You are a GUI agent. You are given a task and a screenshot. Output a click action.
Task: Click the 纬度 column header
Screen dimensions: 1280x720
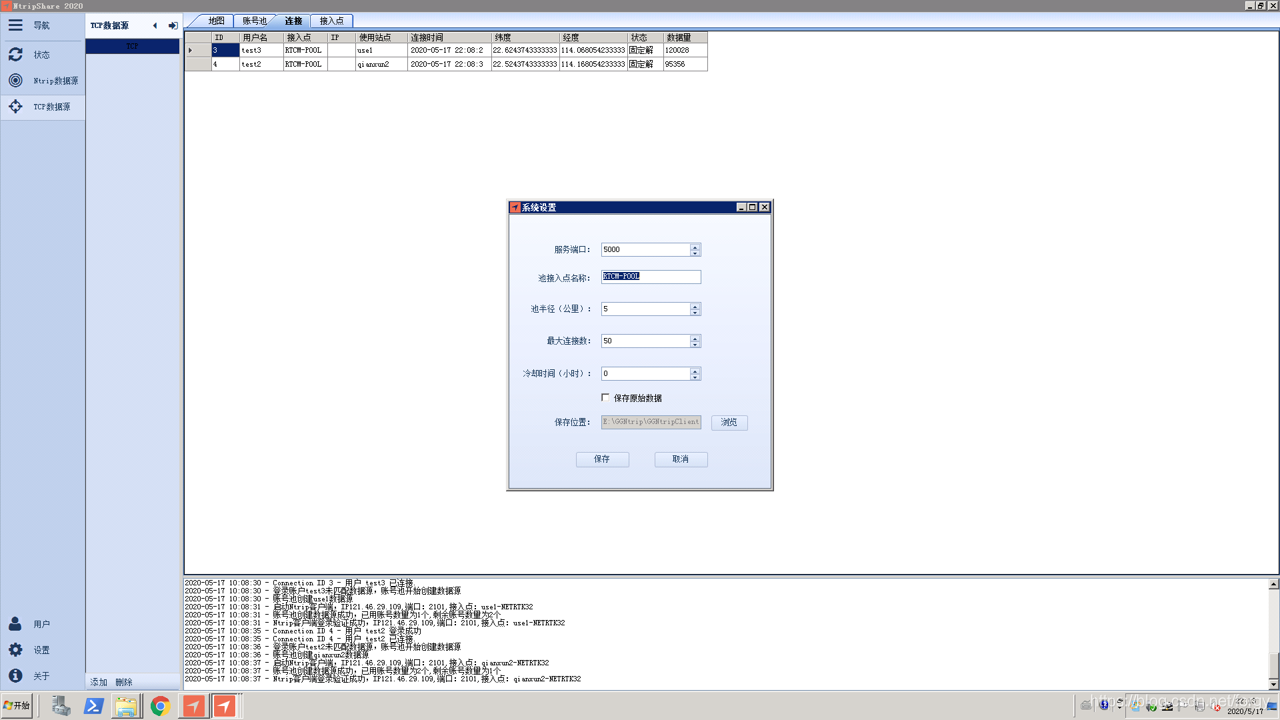click(524, 37)
